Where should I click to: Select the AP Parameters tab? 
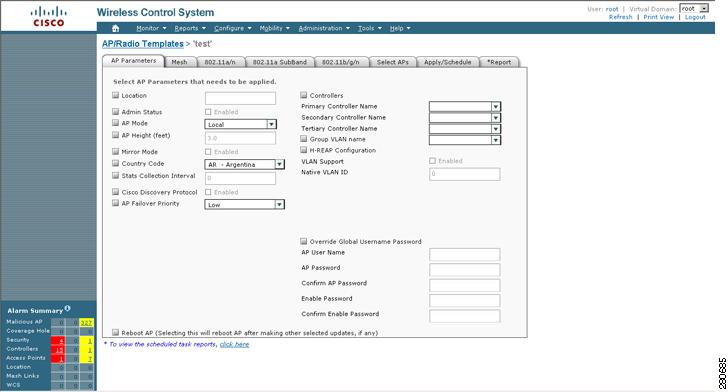(134, 61)
